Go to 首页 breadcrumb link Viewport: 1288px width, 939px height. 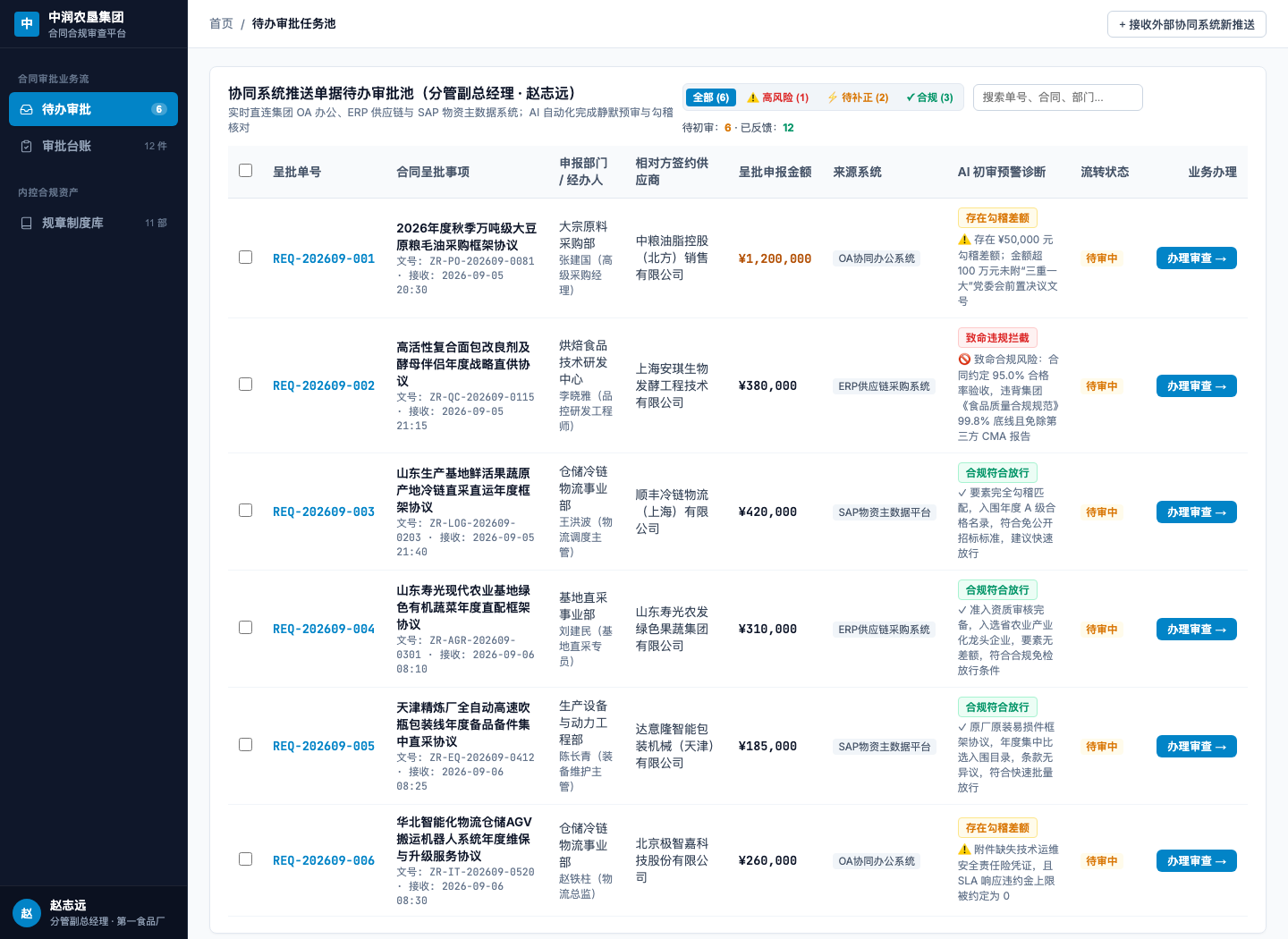221,23
